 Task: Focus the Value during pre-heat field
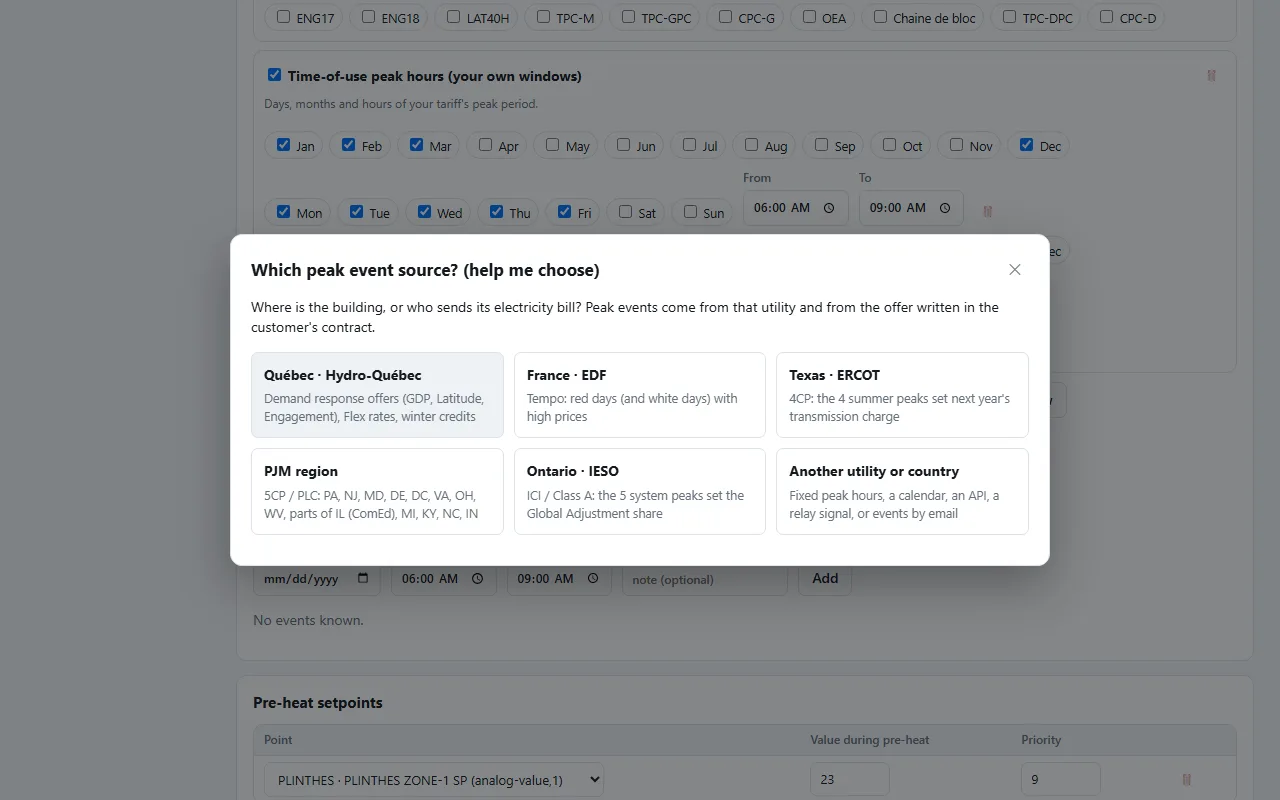pos(850,780)
